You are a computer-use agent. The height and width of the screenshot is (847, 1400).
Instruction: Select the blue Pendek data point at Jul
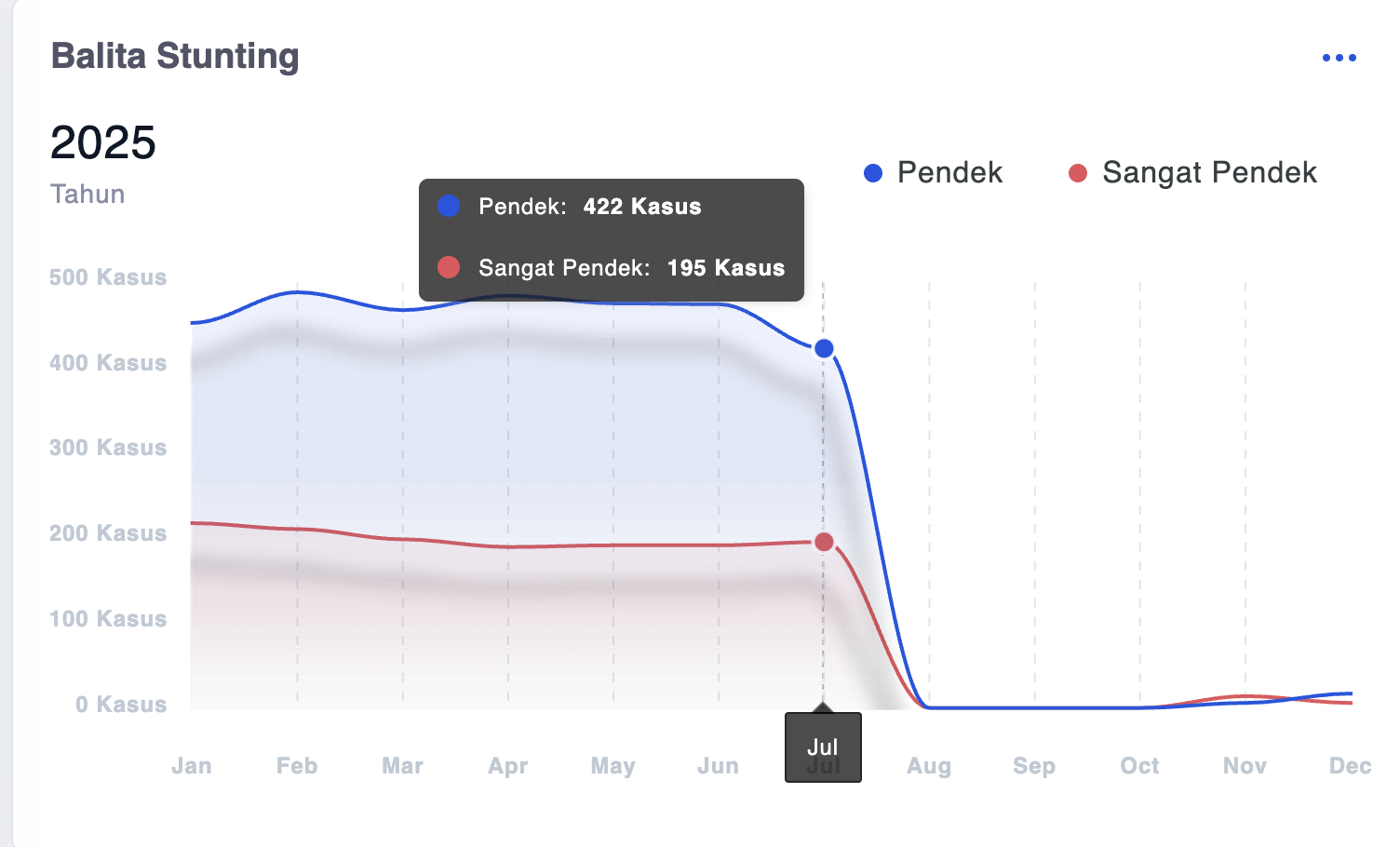coord(824,349)
